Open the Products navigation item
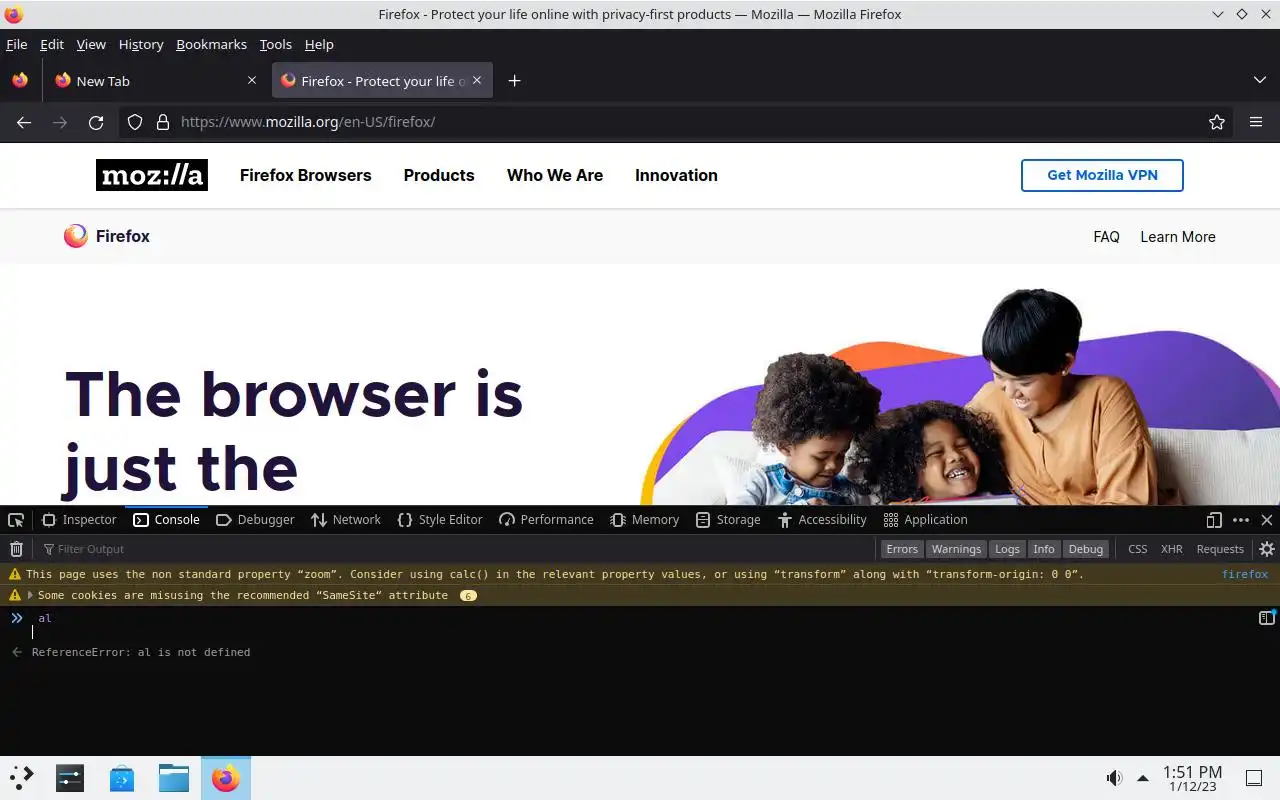1280x800 pixels. coord(439,175)
